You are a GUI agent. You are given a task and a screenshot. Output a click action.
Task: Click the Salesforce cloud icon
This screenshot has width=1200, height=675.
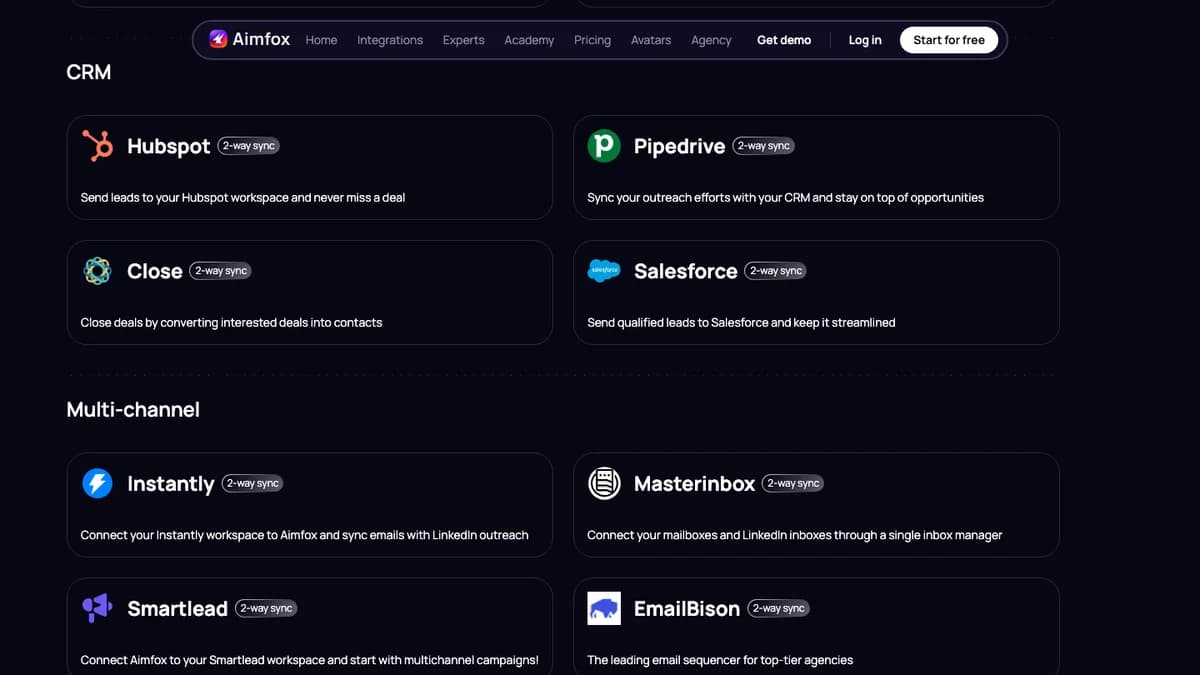pos(604,271)
